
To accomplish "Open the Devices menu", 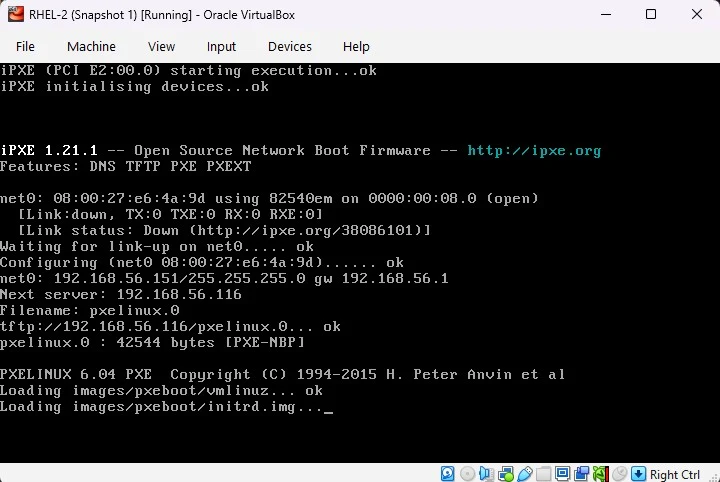I will tap(289, 46).
